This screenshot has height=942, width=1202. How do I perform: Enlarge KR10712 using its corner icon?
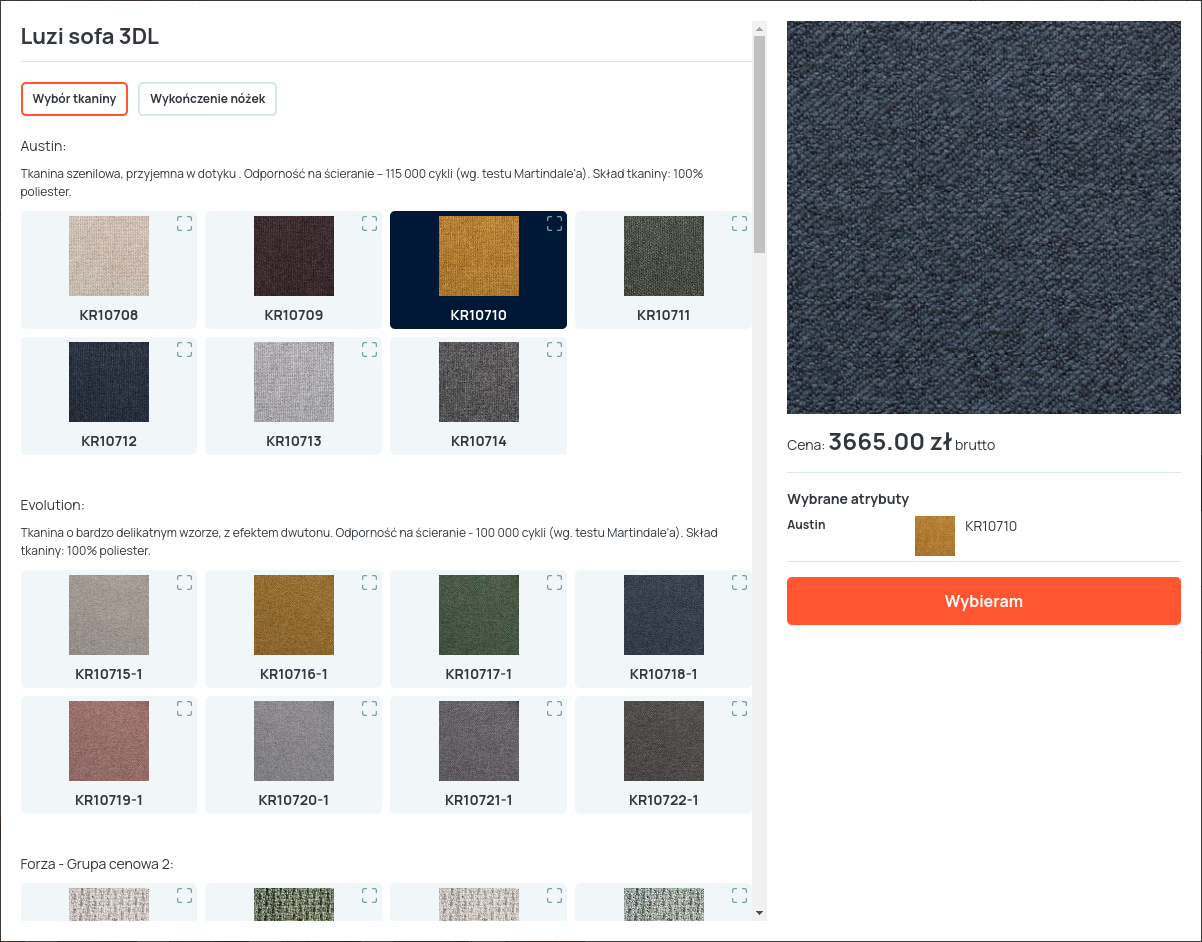(x=184, y=350)
